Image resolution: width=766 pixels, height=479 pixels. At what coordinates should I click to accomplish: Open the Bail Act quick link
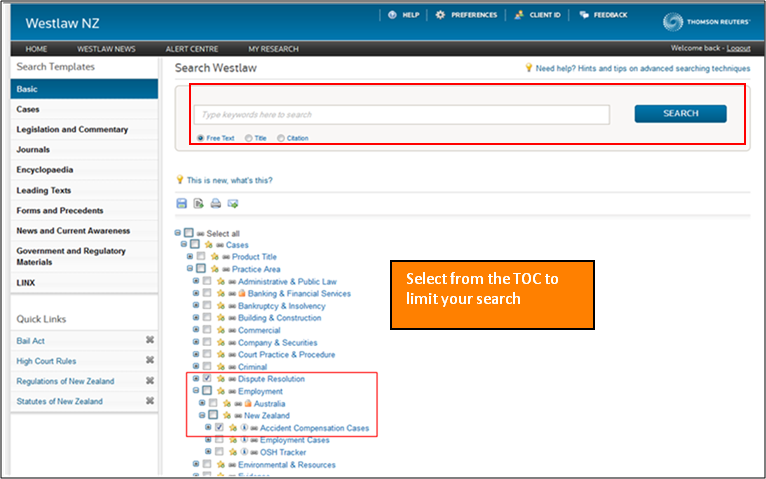[x=30, y=341]
